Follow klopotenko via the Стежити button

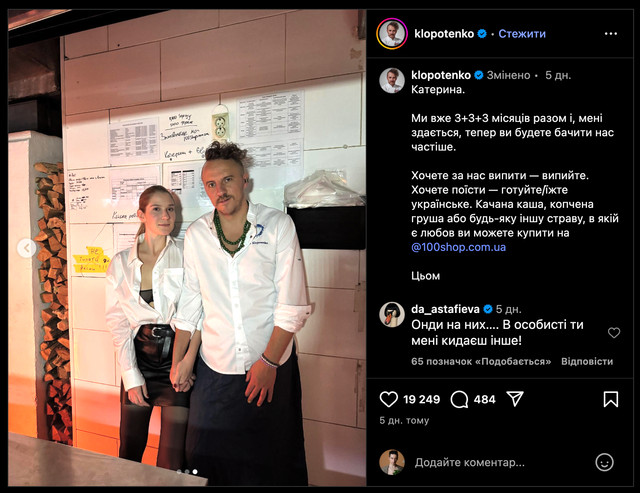tap(522, 33)
